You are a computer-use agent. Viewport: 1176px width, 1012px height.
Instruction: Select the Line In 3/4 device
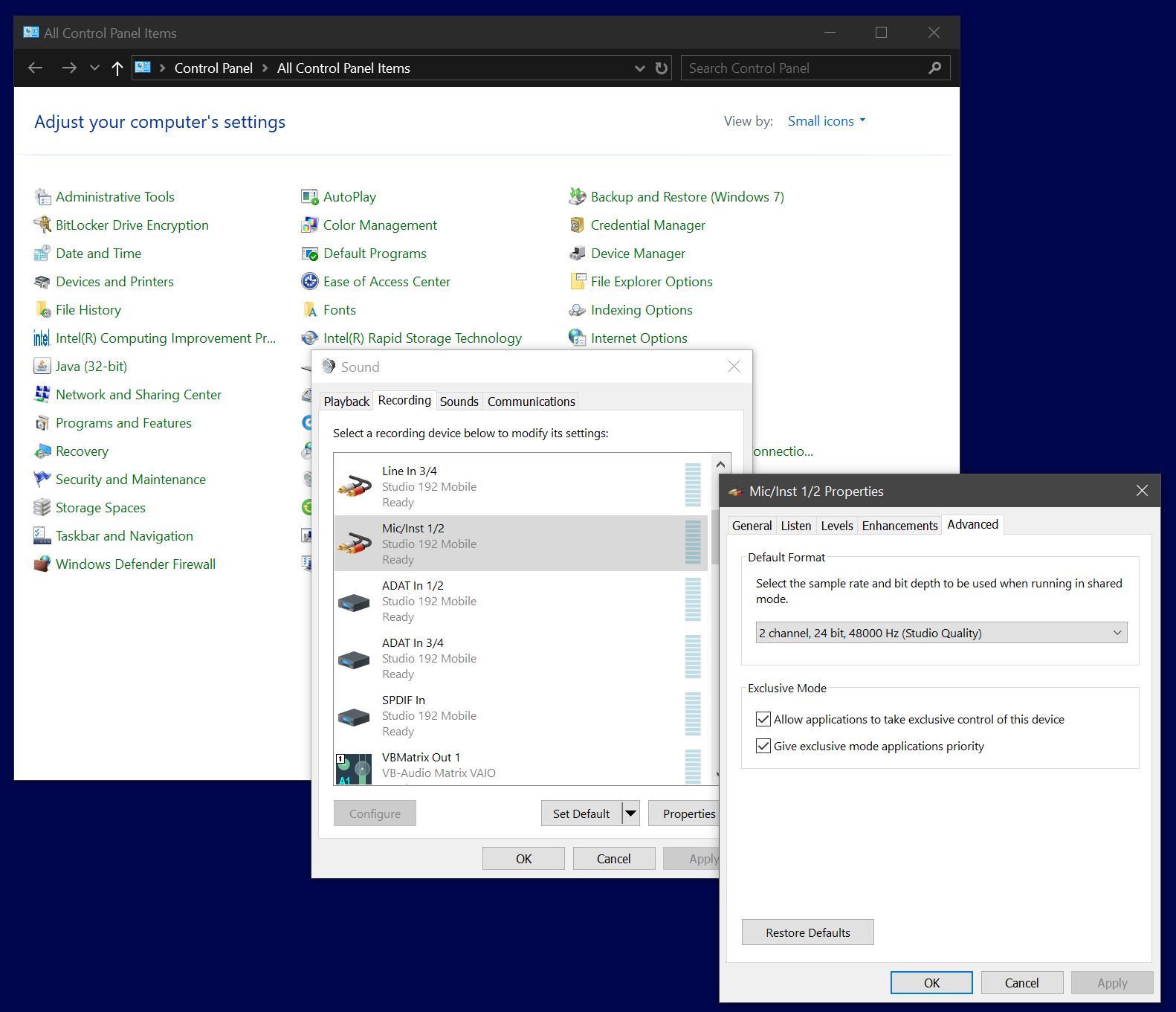click(x=520, y=486)
